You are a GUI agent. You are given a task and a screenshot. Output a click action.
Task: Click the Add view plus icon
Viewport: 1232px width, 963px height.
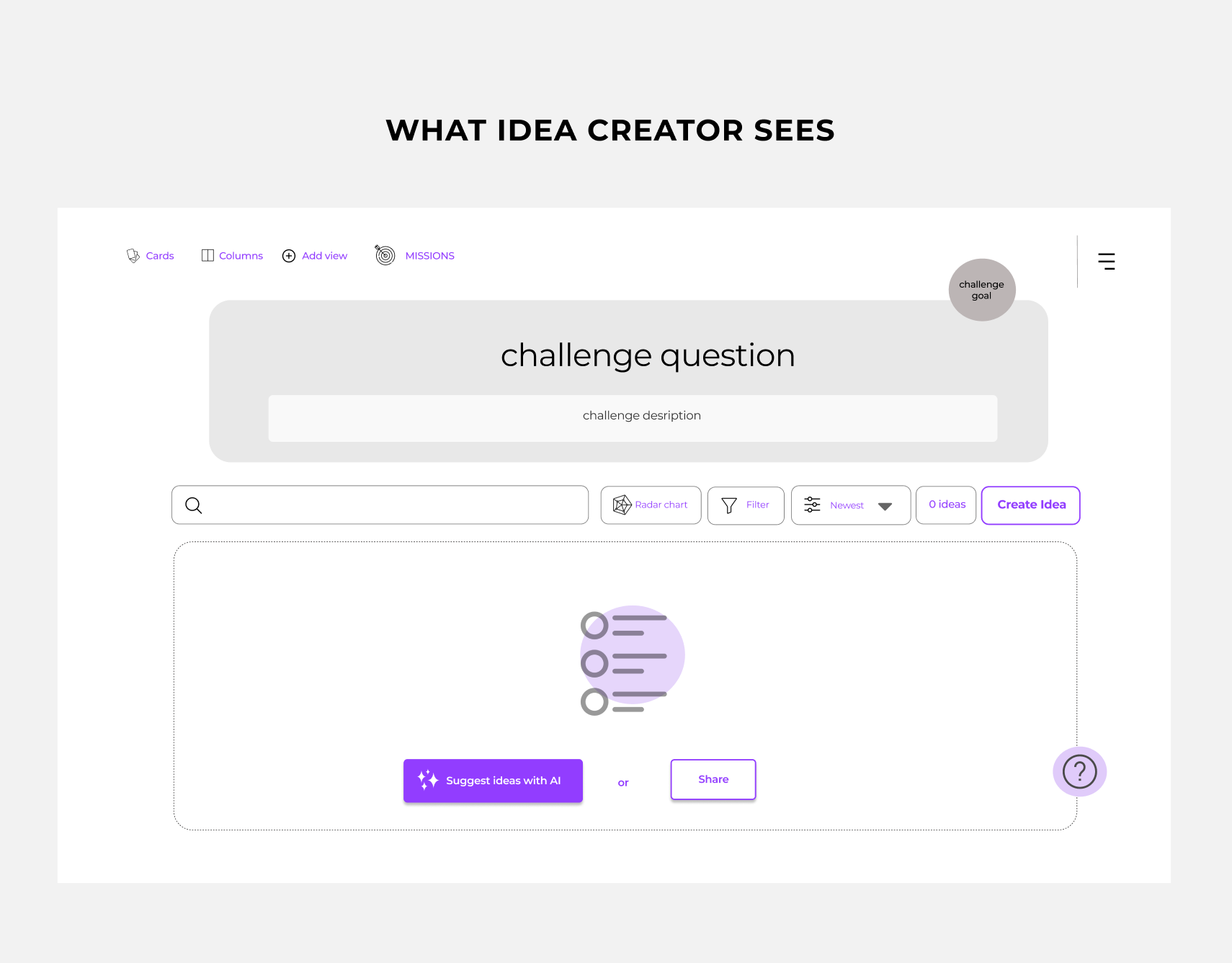pos(289,256)
